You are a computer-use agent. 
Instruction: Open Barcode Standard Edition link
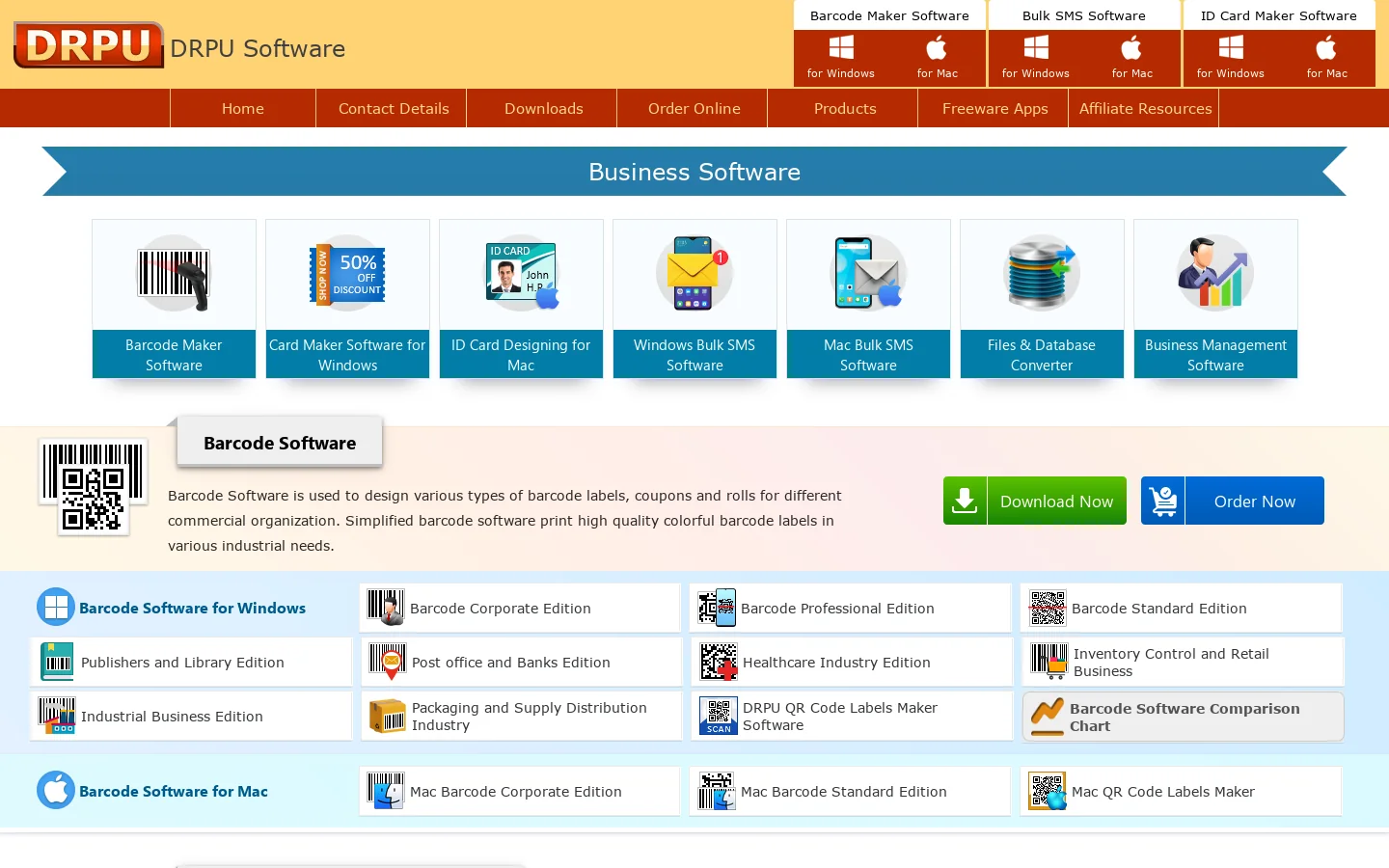(x=1182, y=609)
